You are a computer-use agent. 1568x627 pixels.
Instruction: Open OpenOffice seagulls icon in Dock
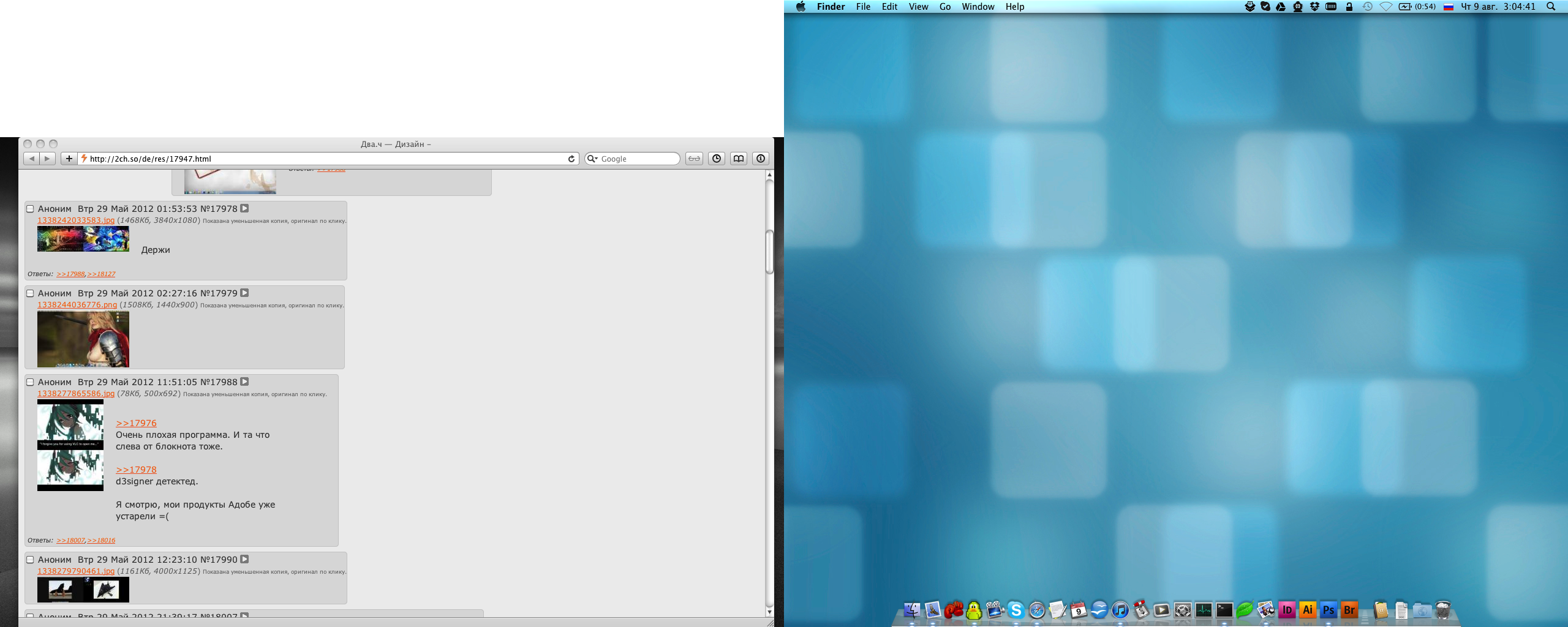click(x=1099, y=610)
